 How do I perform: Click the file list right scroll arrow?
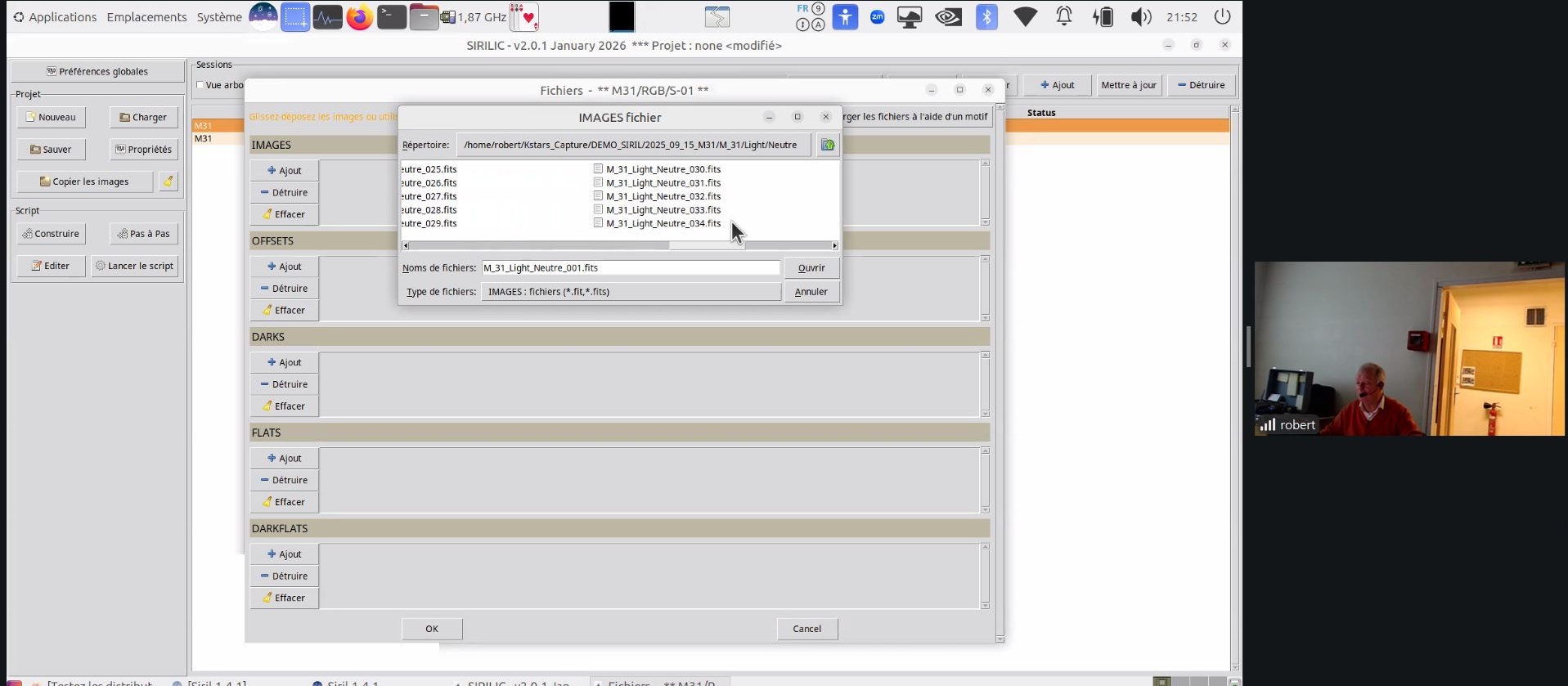tap(834, 245)
